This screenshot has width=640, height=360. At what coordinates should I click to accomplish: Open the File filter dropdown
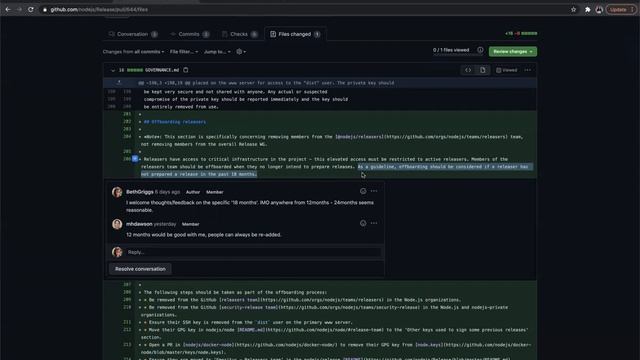184,52
